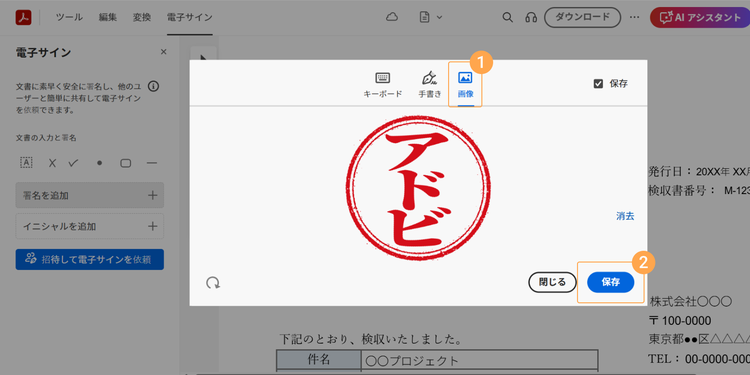Viewport: 750px width, 375px height.
Task: Click 招待して電子サインを依頼 button
Action: (89, 259)
